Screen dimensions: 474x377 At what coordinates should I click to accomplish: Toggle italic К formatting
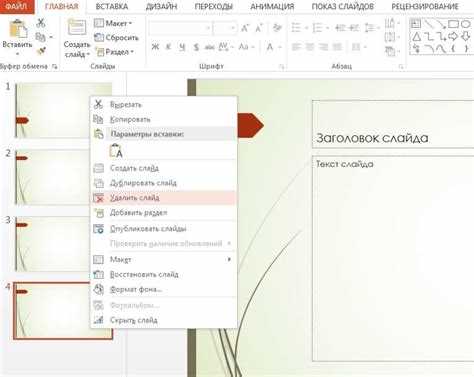click(168, 47)
